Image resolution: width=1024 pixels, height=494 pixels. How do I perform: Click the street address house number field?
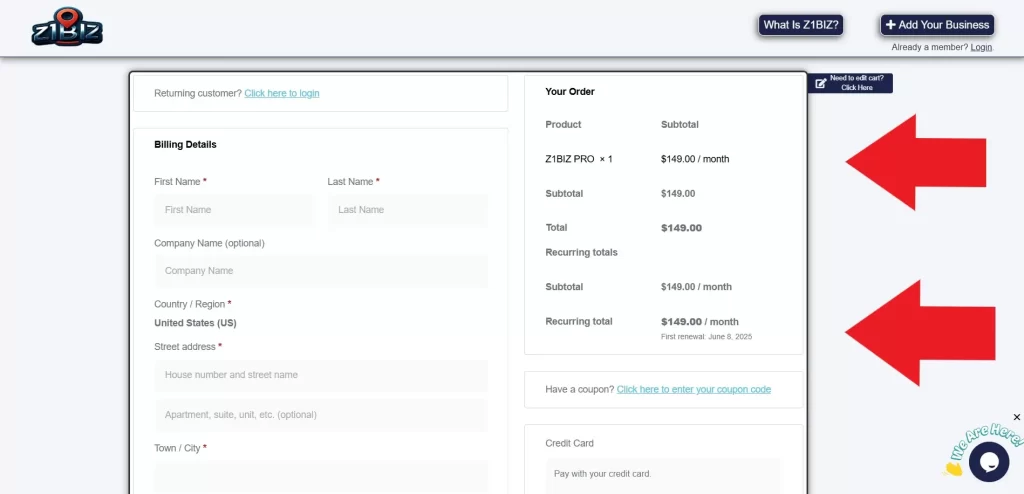point(321,375)
